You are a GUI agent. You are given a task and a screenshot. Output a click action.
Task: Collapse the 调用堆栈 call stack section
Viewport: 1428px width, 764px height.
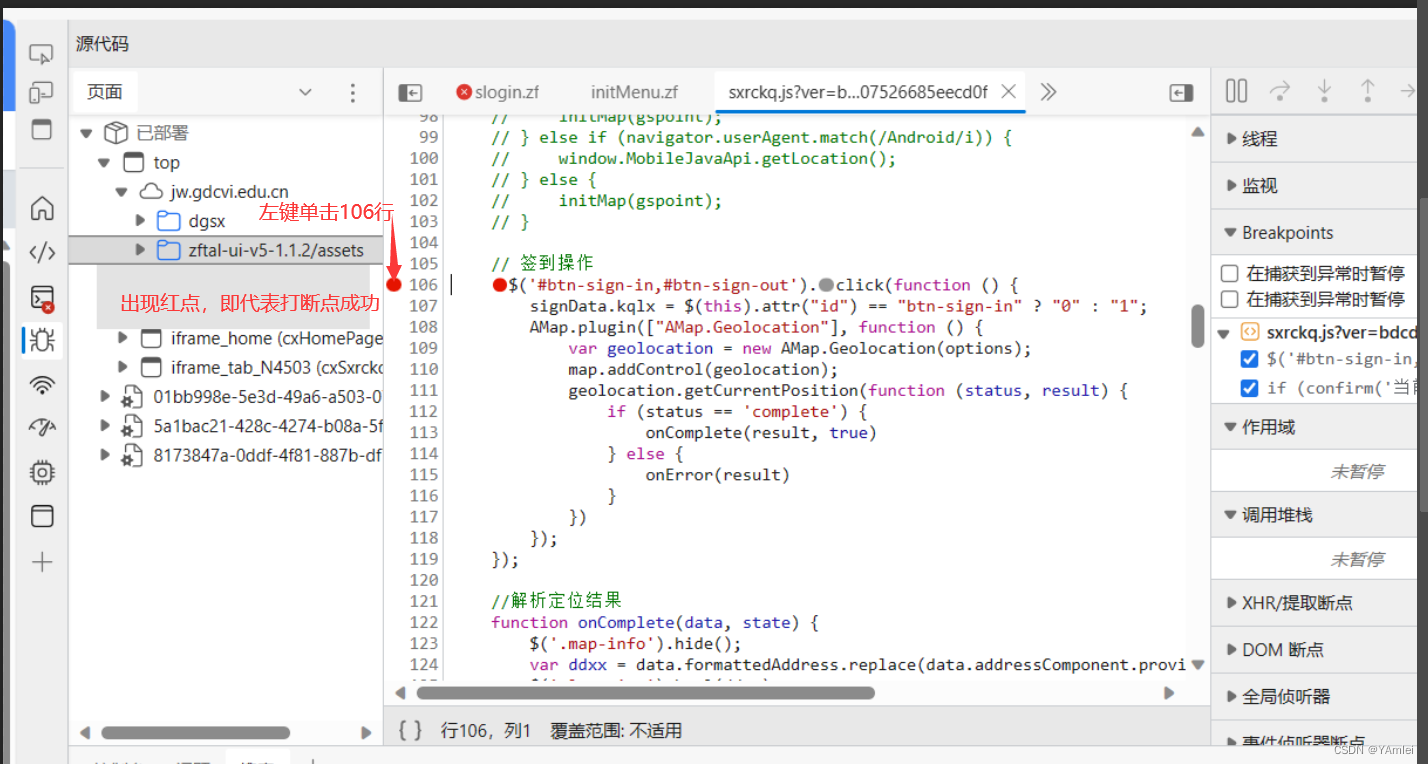[1231, 515]
